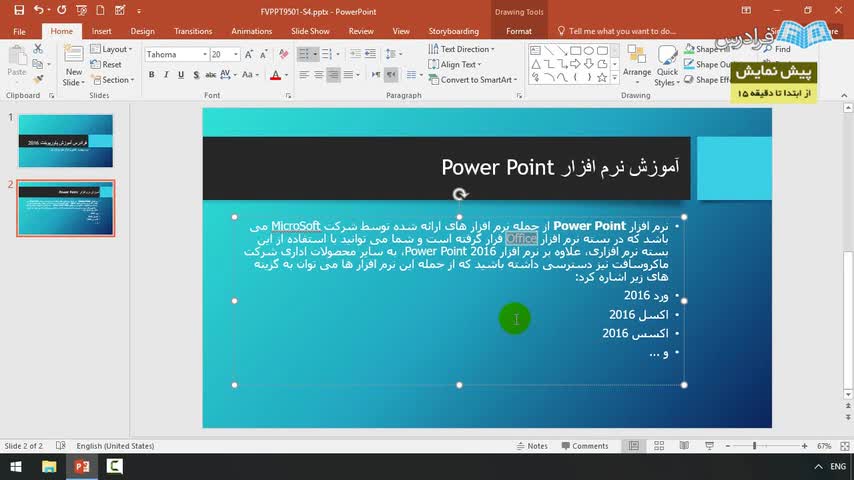
Task: Open the Transitions tab
Action: pyautogui.click(x=193, y=31)
